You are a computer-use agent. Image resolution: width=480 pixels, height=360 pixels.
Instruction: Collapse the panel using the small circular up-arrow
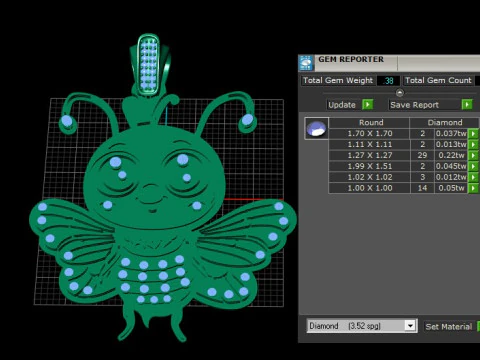click(400, 93)
